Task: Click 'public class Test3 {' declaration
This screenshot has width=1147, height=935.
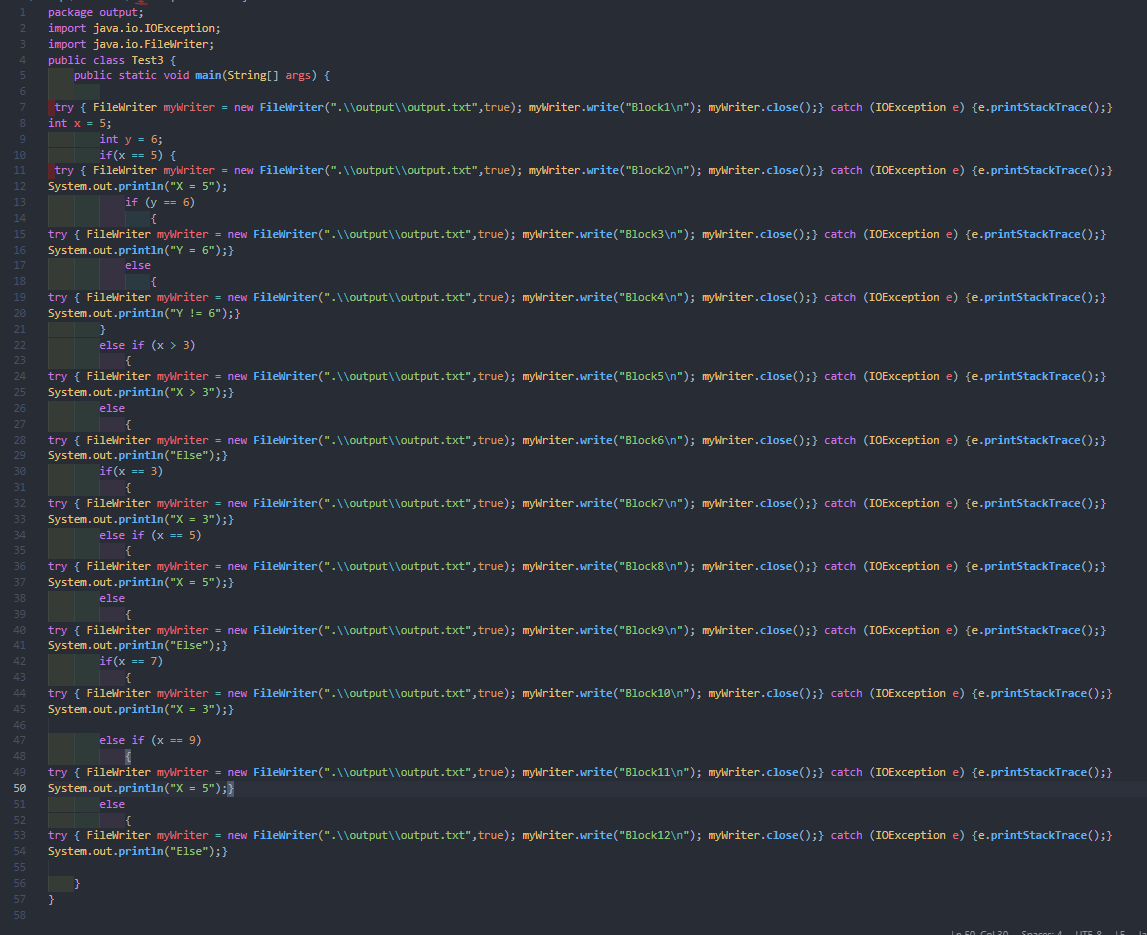Action: coord(112,60)
